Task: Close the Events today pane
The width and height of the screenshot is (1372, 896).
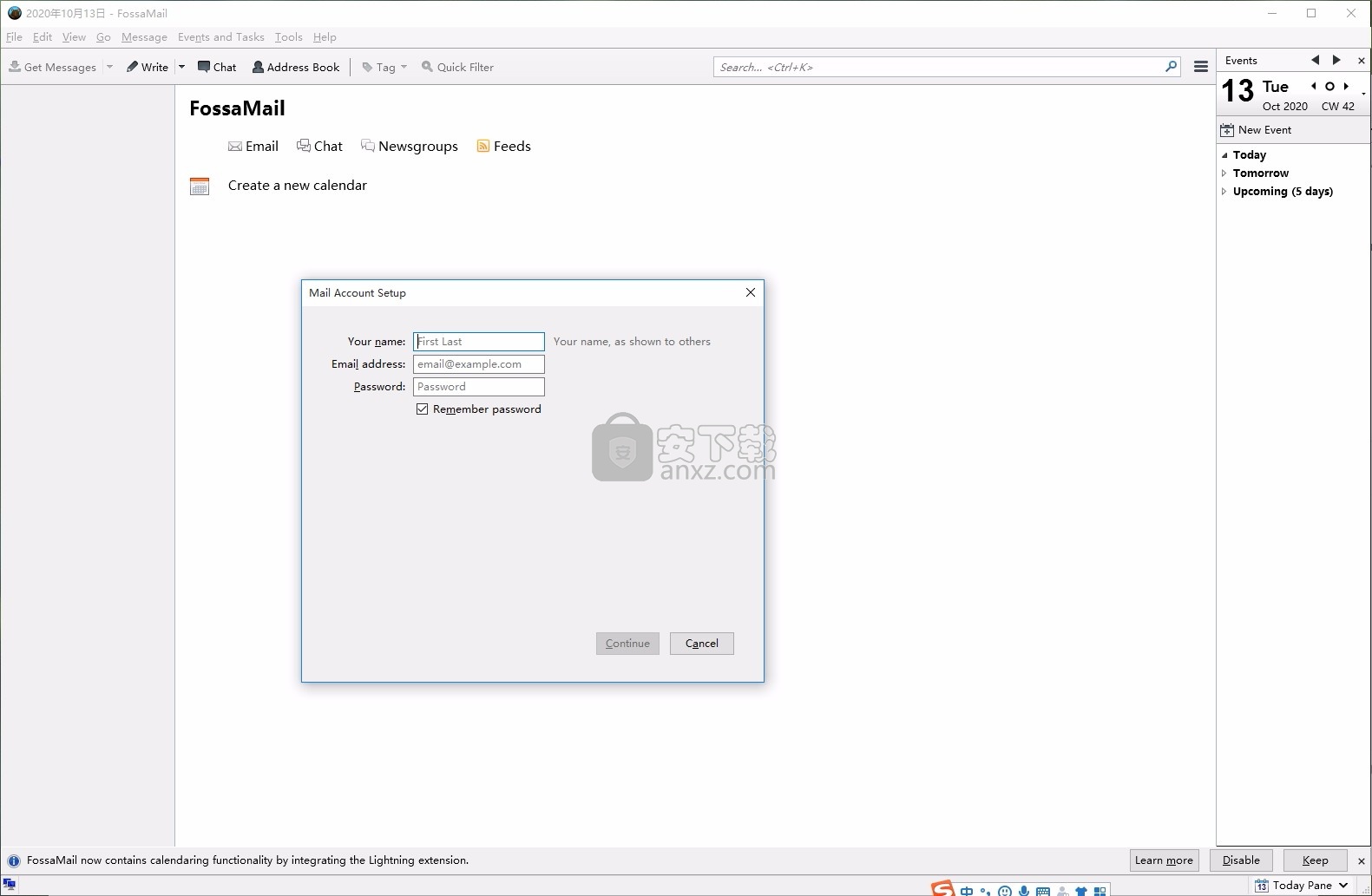Action: pyautogui.click(x=1361, y=61)
